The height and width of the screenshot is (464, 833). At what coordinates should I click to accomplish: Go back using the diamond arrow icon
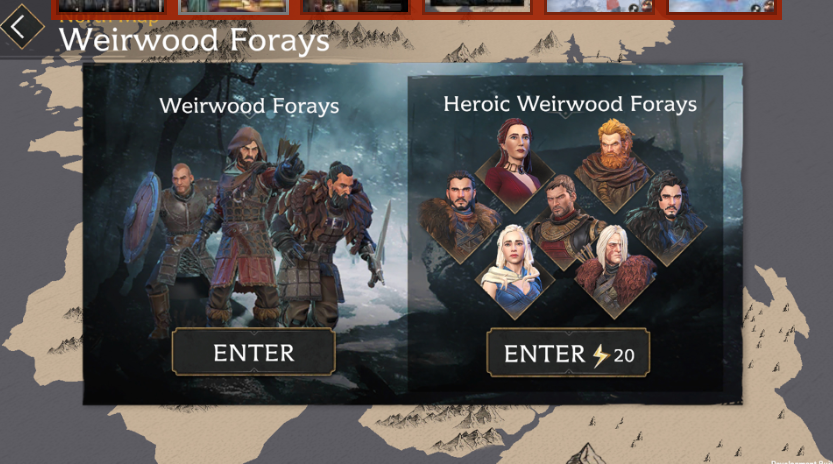[x=21, y=27]
